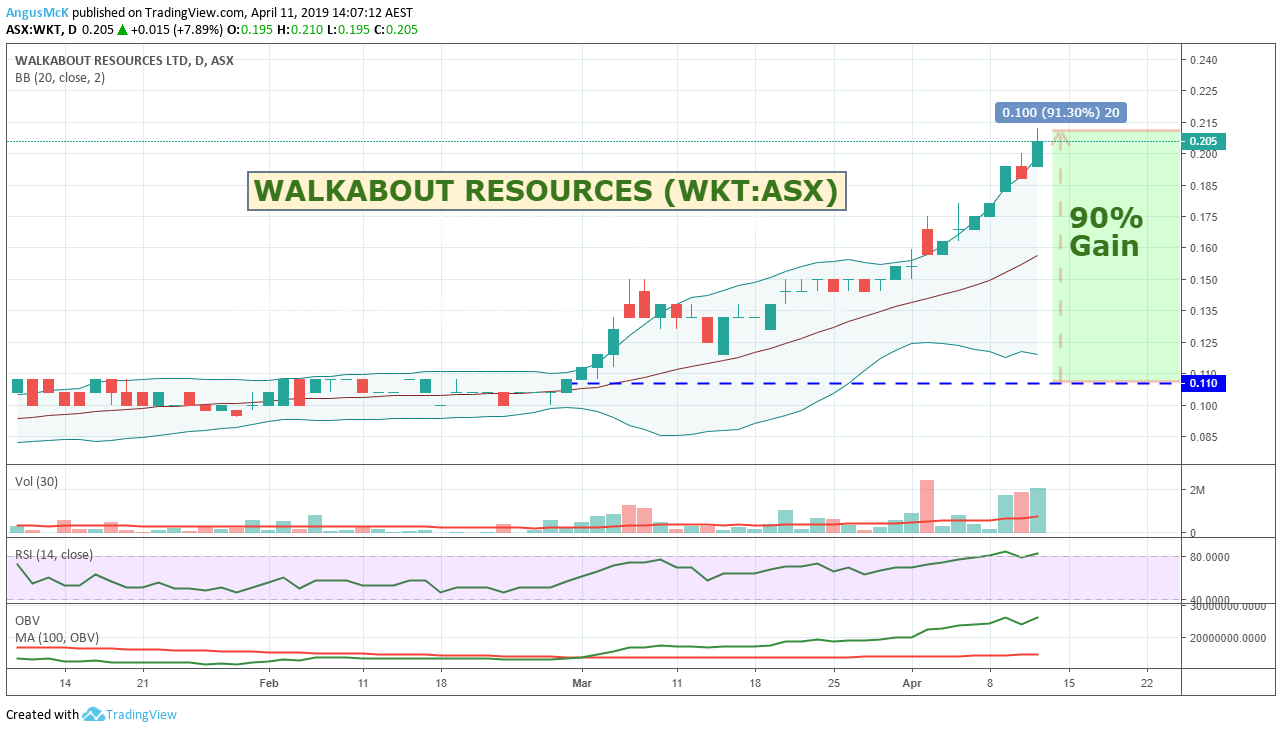Click the 0.185 price axis label
Screen dimensions: 1282x732
coord(1203,186)
